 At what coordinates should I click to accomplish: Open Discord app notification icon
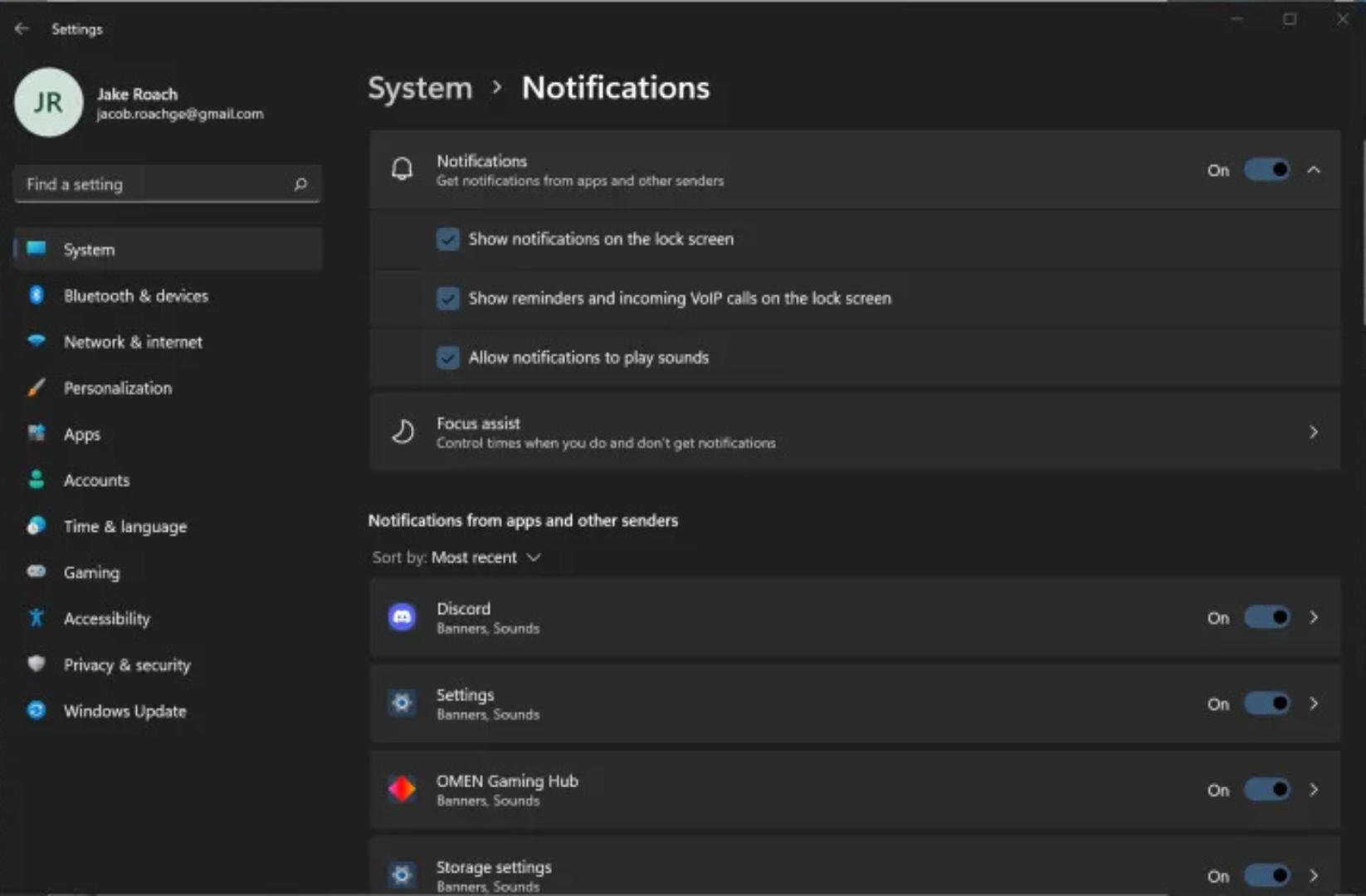click(402, 617)
